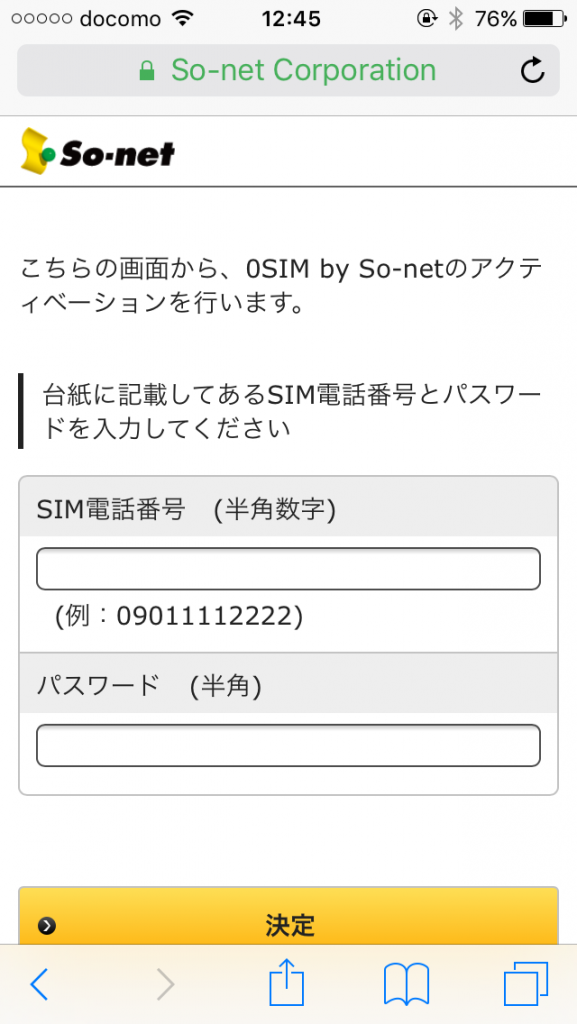The width and height of the screenshot is (577, 1024).
Task: Reload the page with refresh icon
Action: tap(533, 71)
